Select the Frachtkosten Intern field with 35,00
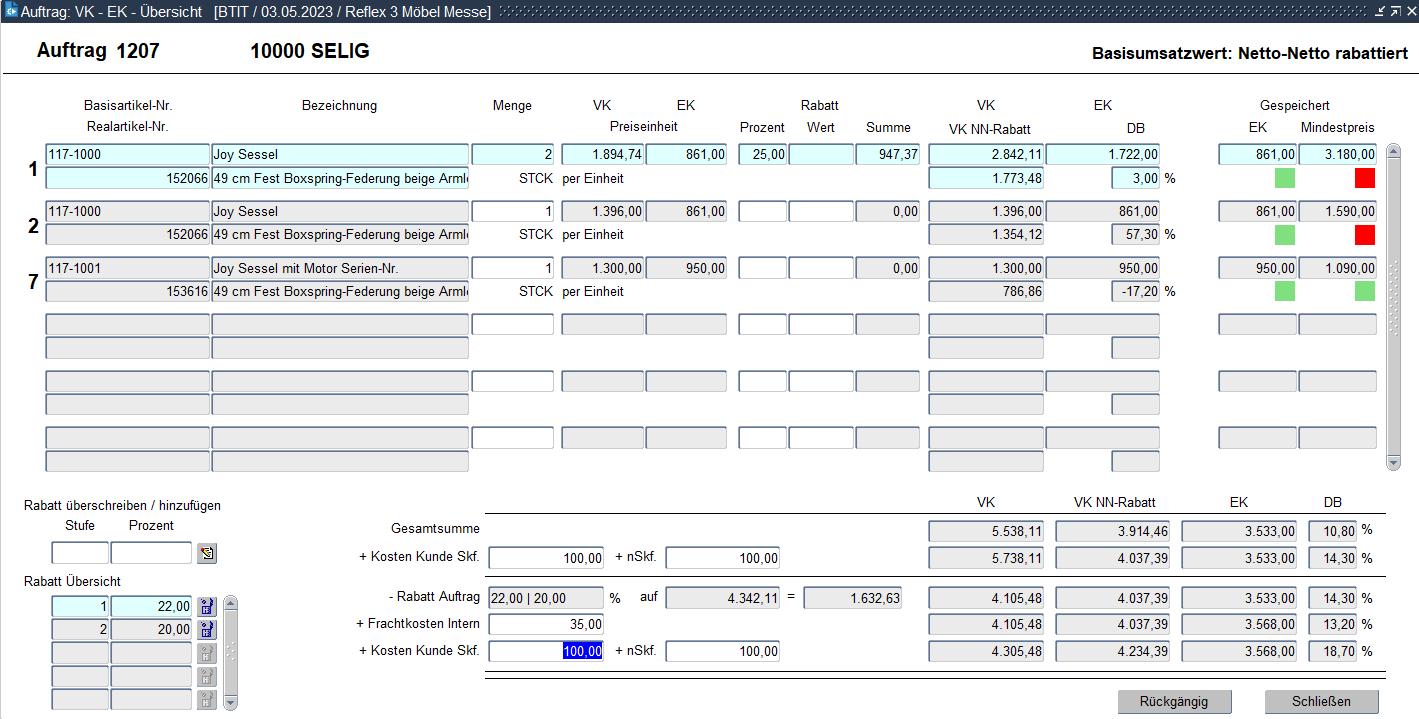 546,624
